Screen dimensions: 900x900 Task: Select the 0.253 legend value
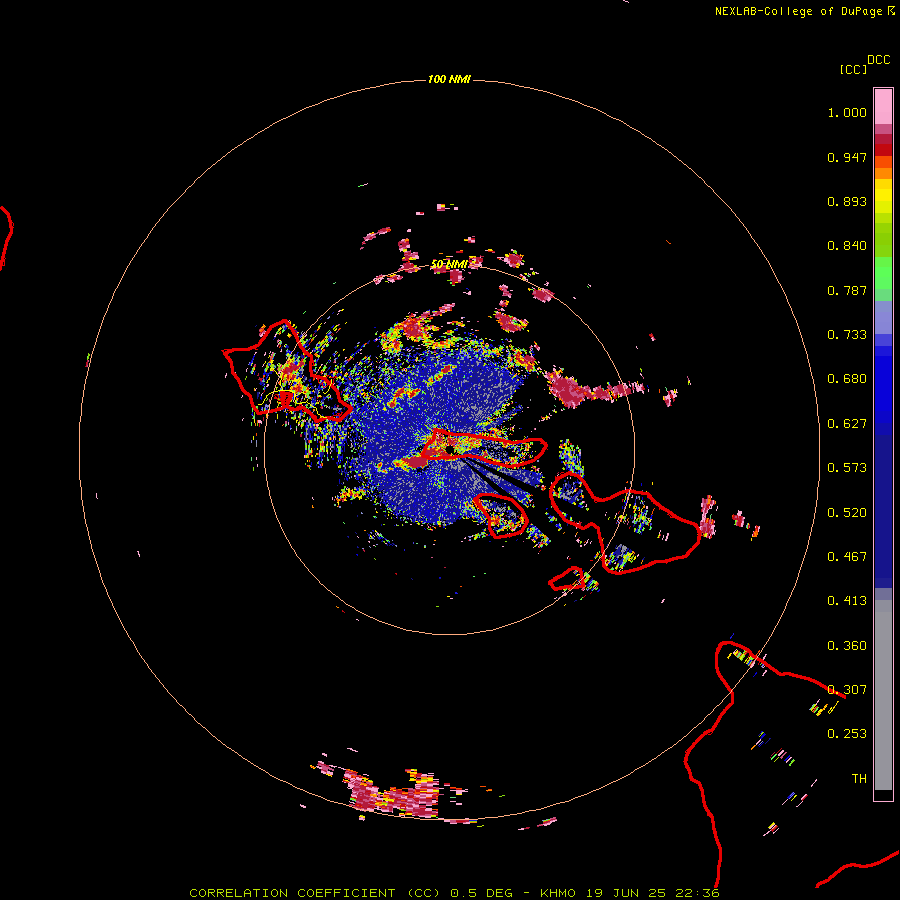pos(847,734)
